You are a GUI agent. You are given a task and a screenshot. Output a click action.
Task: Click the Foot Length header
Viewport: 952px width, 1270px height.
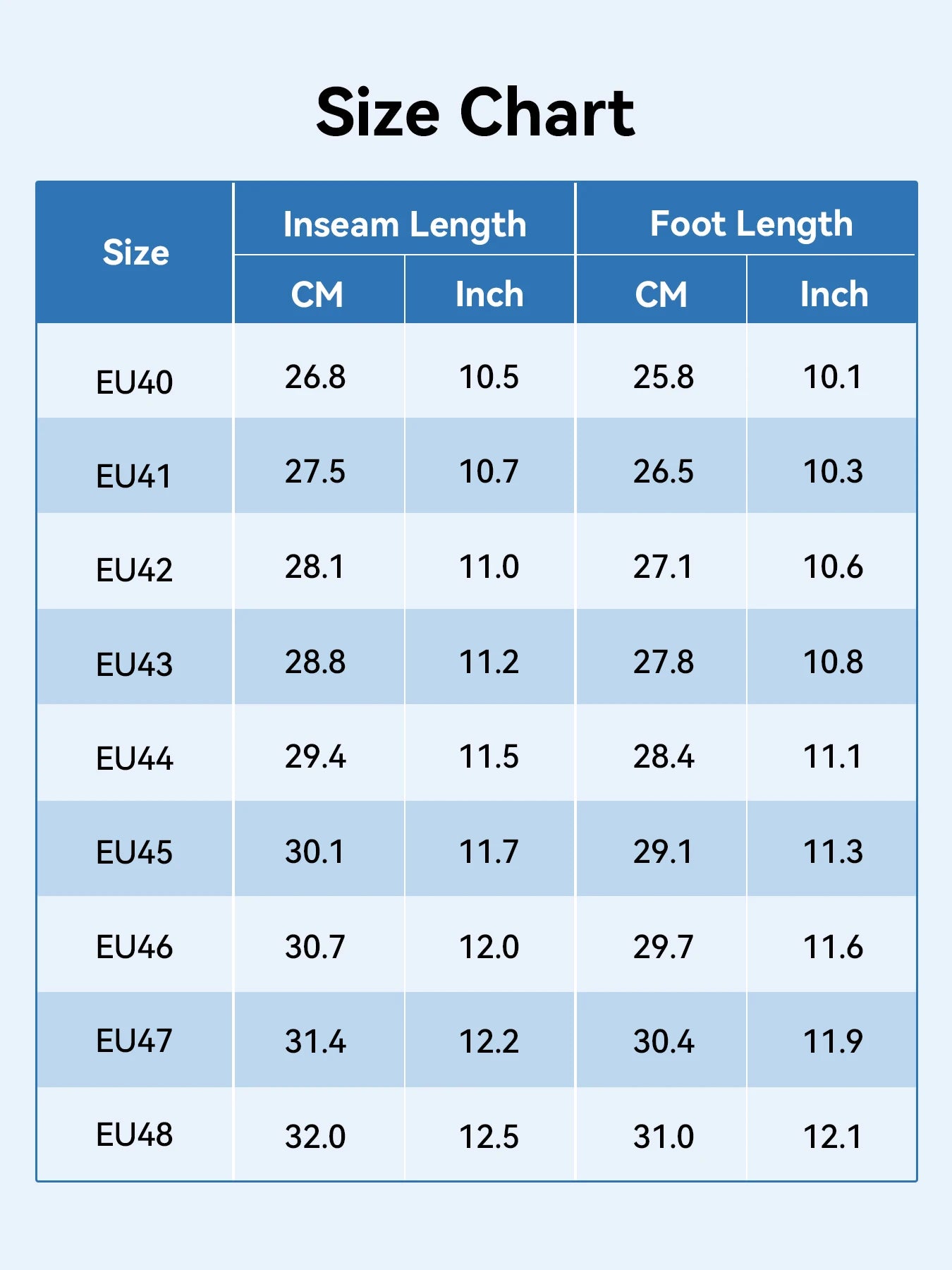751,224
